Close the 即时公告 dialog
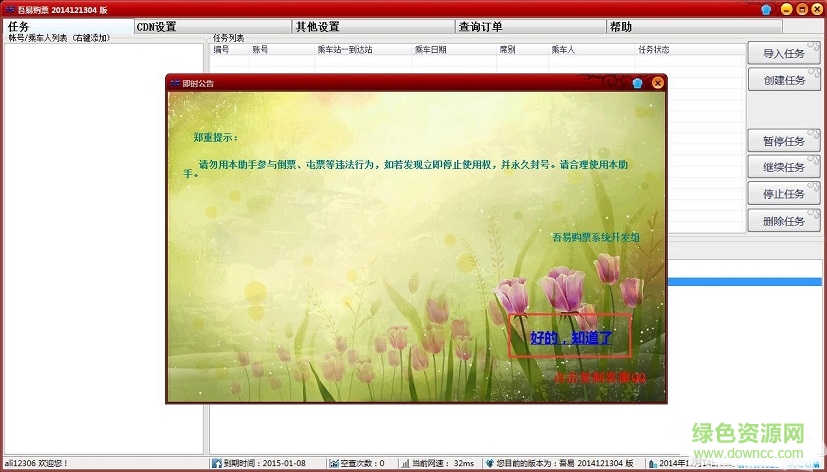The height and width of the screenshot is (472, 827). point(657,83)
